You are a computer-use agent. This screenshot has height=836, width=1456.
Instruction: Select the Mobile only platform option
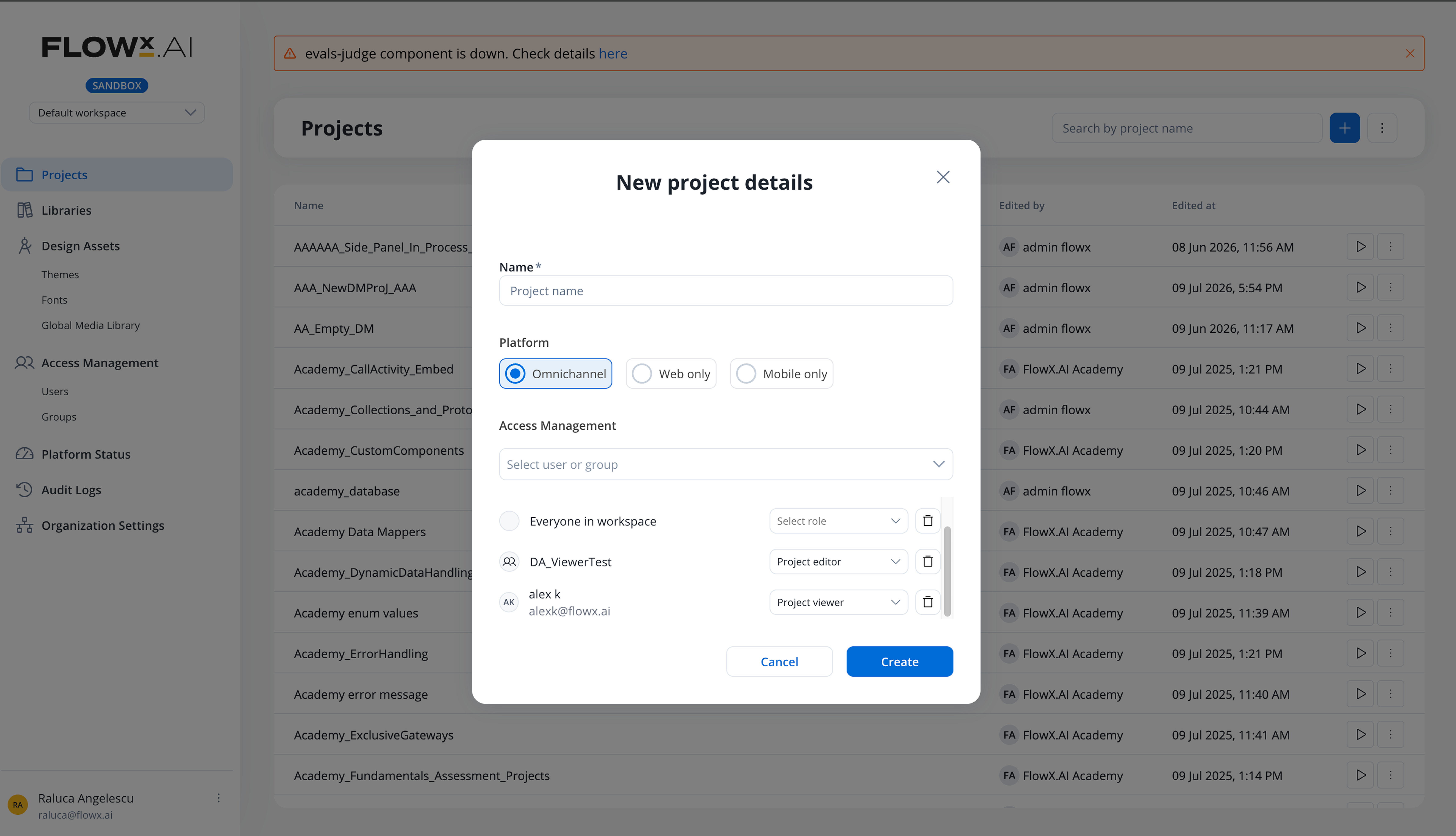(x=781, y=374)
